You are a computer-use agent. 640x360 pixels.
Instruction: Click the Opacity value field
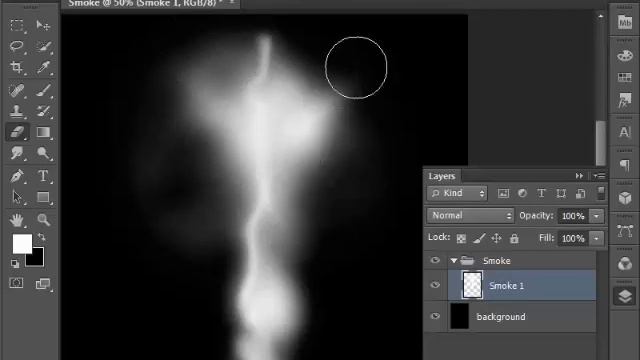coord(573,216)
